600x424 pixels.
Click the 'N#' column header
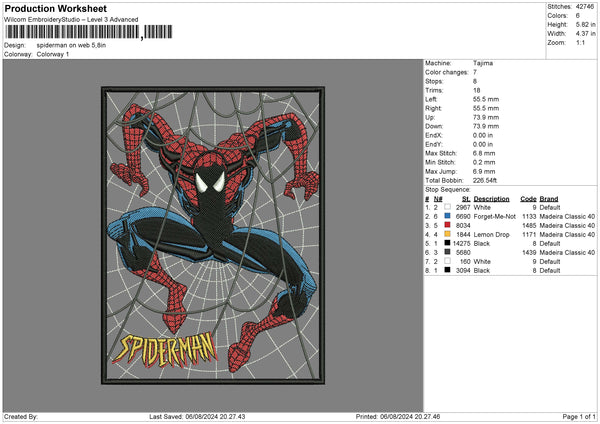point(438,199)
